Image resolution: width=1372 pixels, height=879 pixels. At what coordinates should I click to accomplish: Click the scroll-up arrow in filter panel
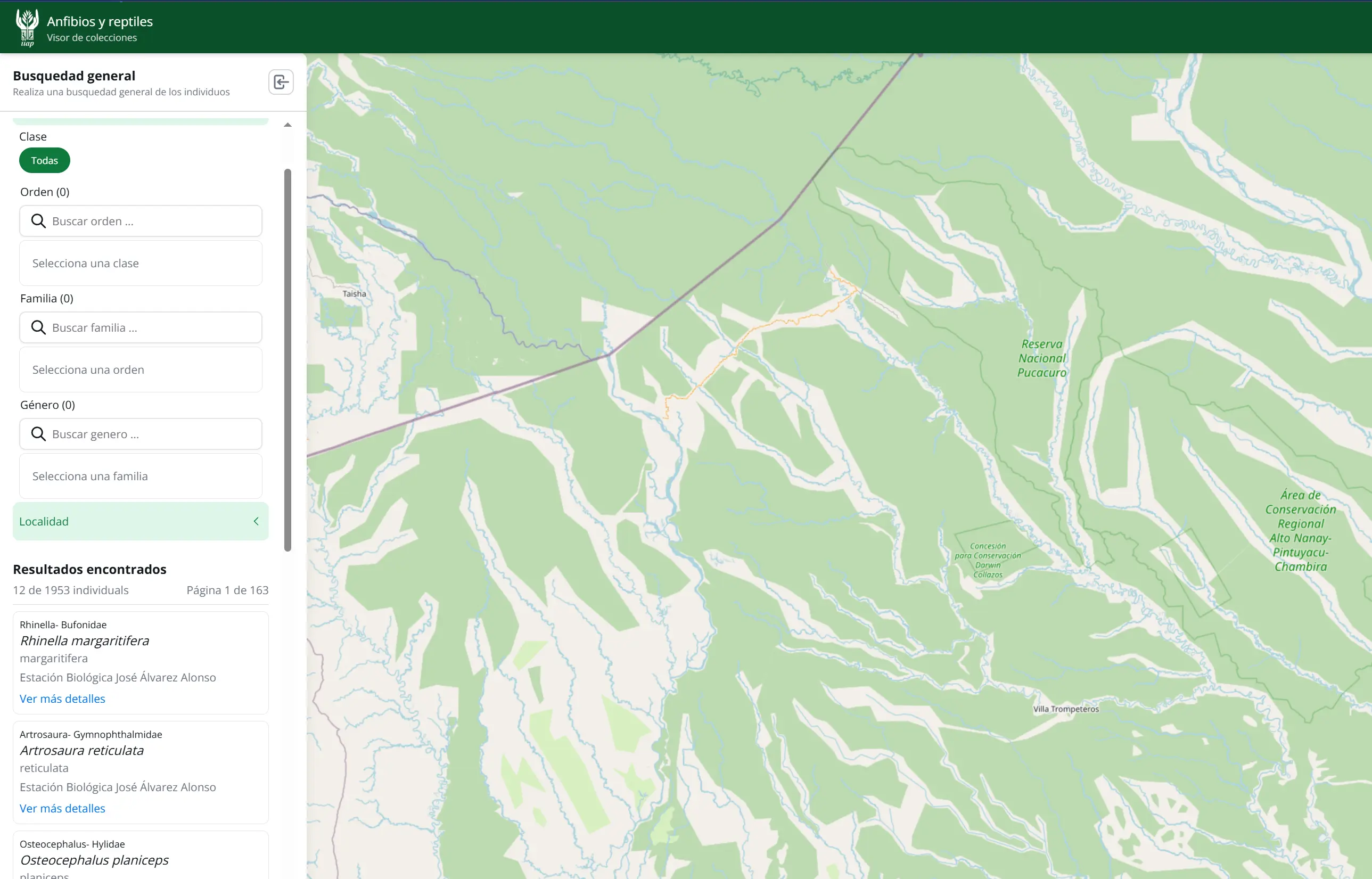[x=287, y=125]
